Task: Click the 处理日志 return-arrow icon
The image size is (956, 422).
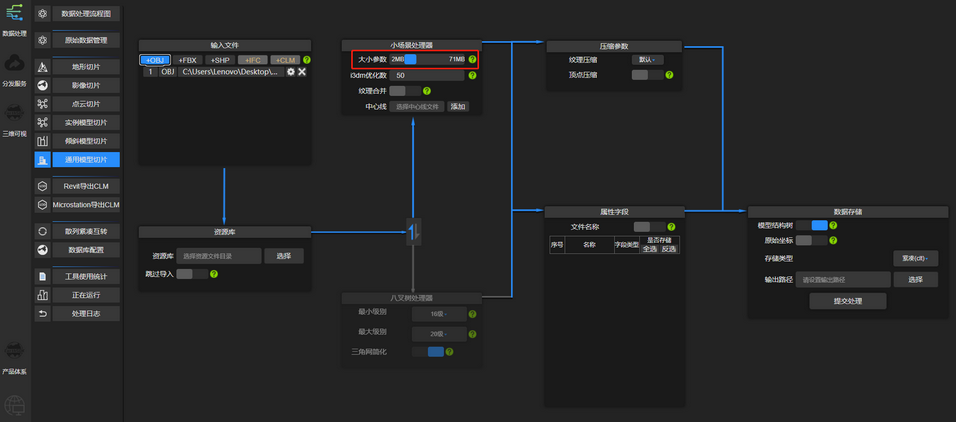Action: (x=43, y=314)
